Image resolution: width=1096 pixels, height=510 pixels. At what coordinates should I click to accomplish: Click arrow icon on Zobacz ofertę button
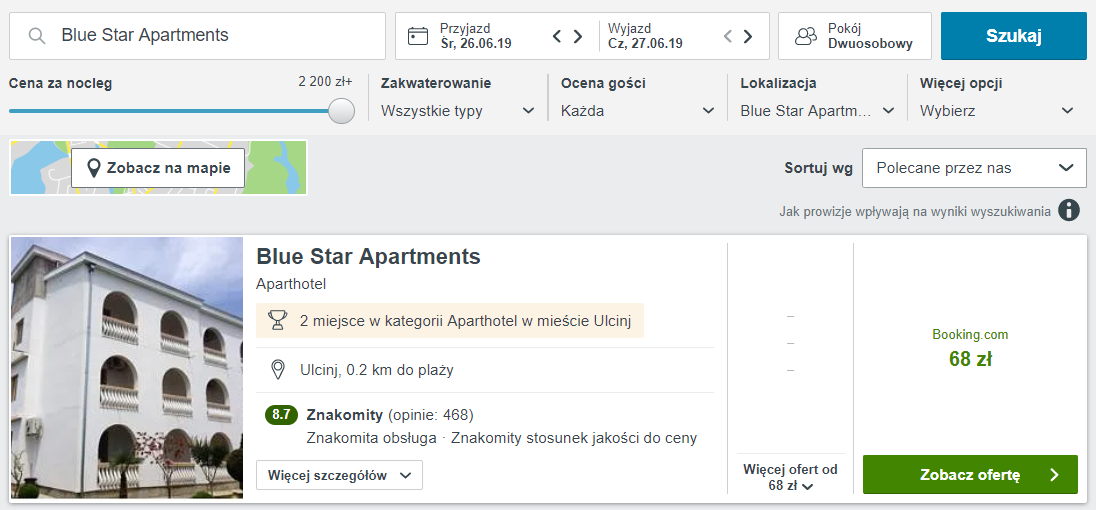pos(1055,475)
